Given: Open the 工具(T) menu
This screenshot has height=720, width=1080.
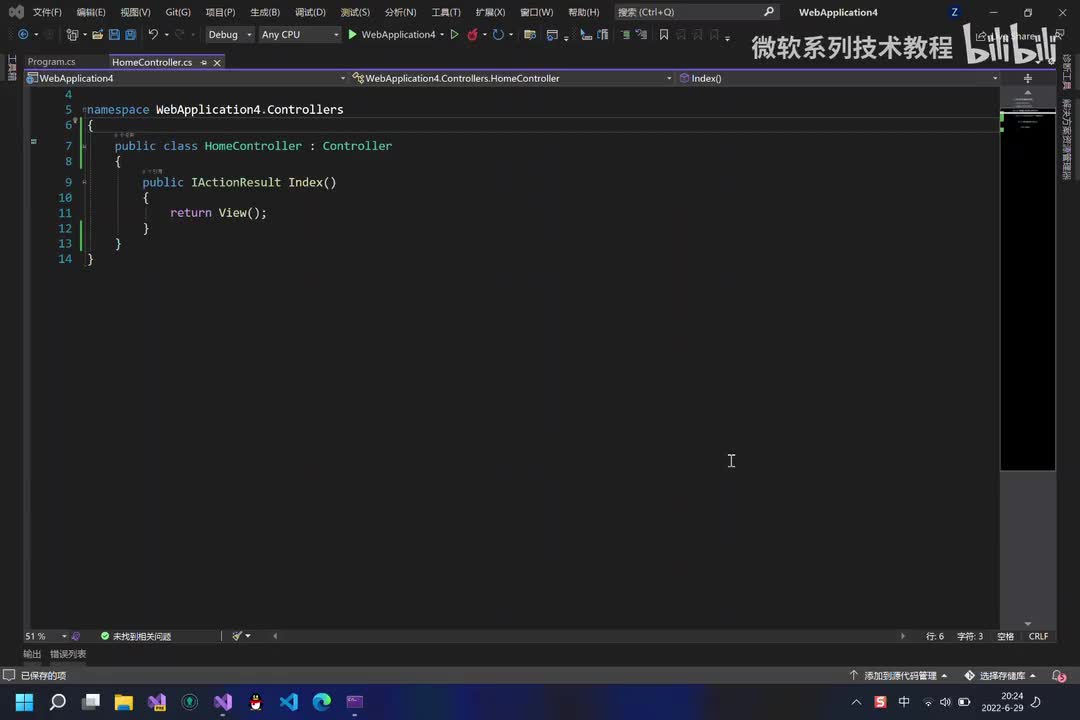Looking at the screenshot, I should (x=446, y=12).
